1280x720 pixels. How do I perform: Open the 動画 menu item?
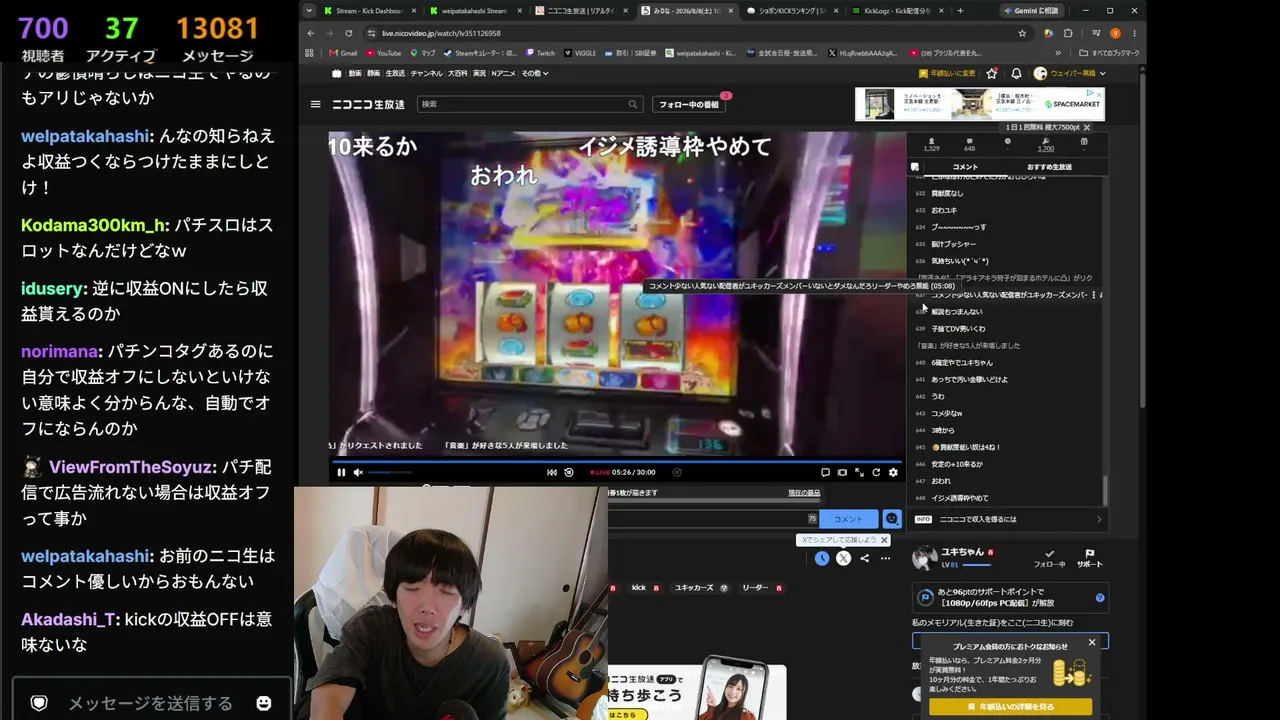pyautogui.click(x=355, y=73)
